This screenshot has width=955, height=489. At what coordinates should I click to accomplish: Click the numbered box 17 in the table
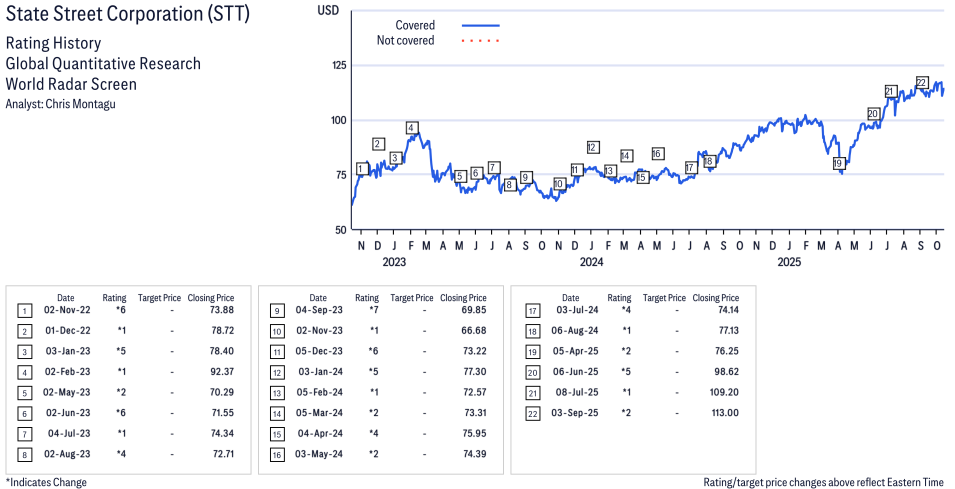pyautogui.click(x=532, y=311)
